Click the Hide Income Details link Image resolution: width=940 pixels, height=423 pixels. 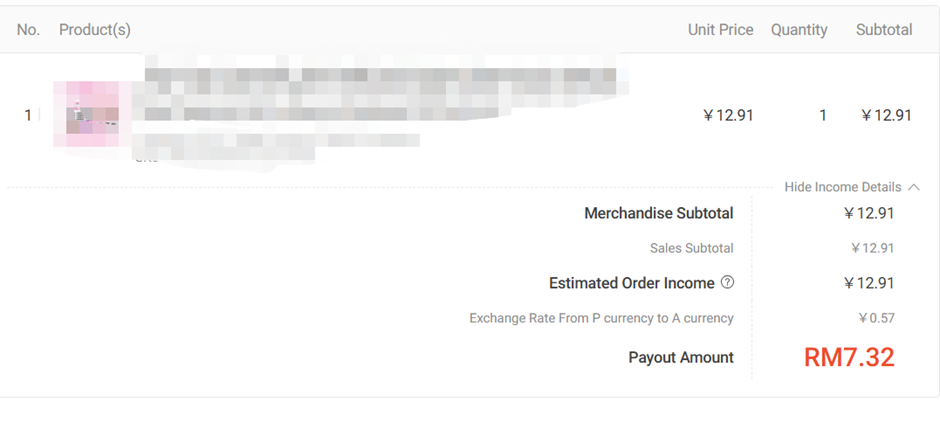pos(842,187)
